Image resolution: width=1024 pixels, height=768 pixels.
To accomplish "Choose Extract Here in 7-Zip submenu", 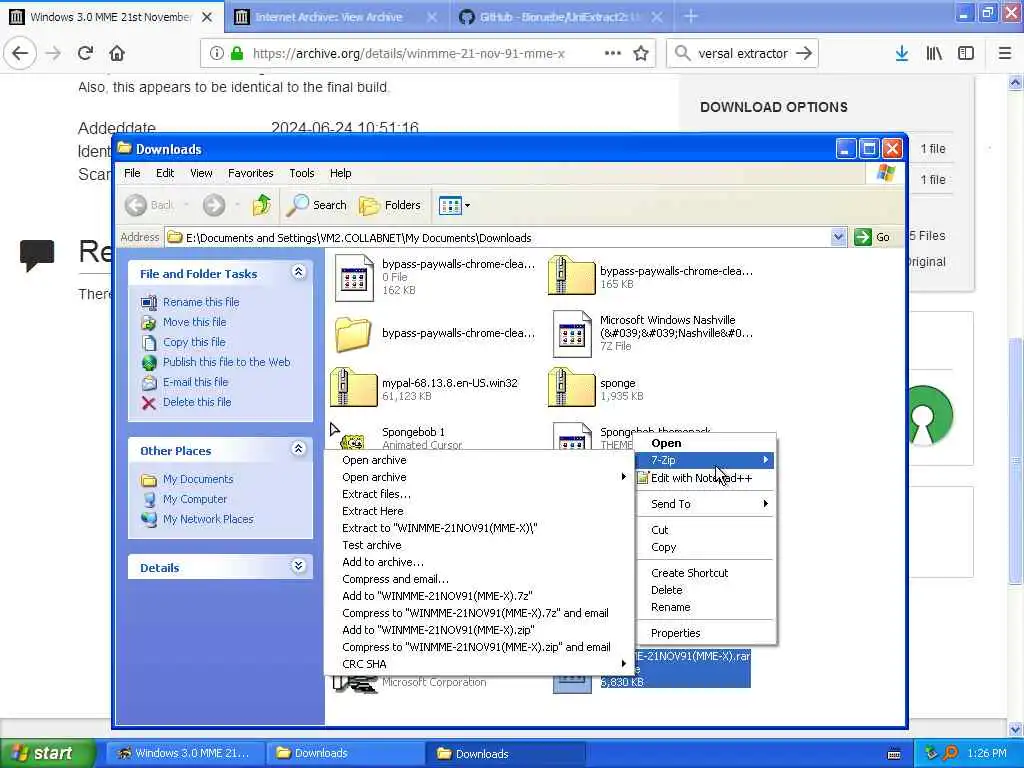I will [479, 511].
